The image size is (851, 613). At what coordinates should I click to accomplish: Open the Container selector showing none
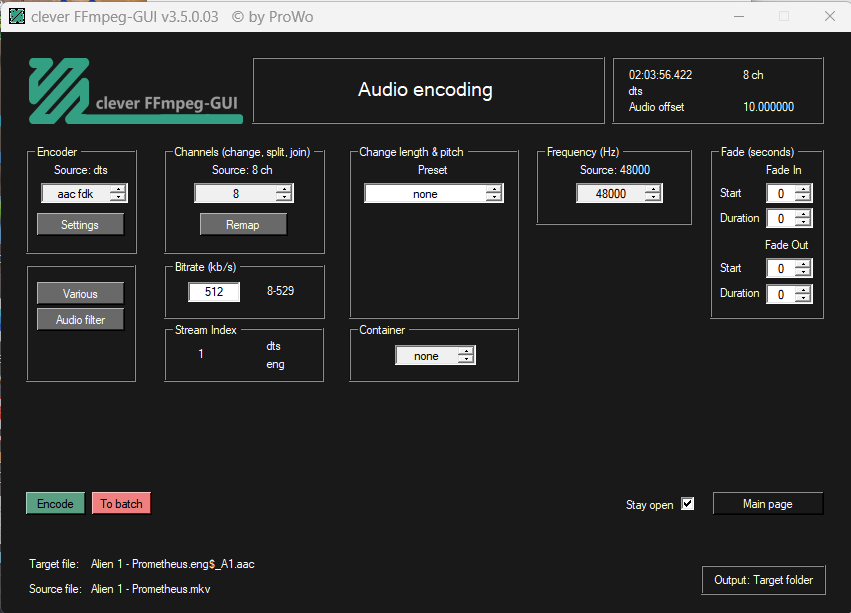[x=435, y=356]
